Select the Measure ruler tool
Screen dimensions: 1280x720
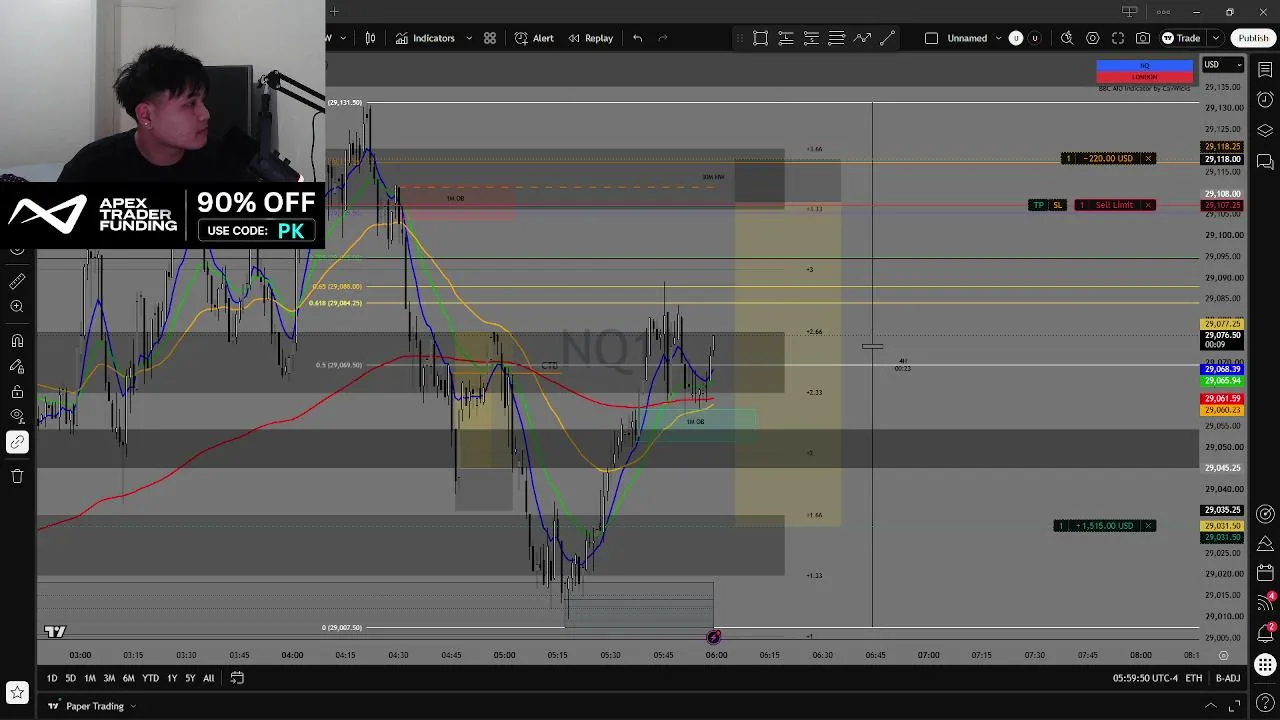(x=17, y=282)
